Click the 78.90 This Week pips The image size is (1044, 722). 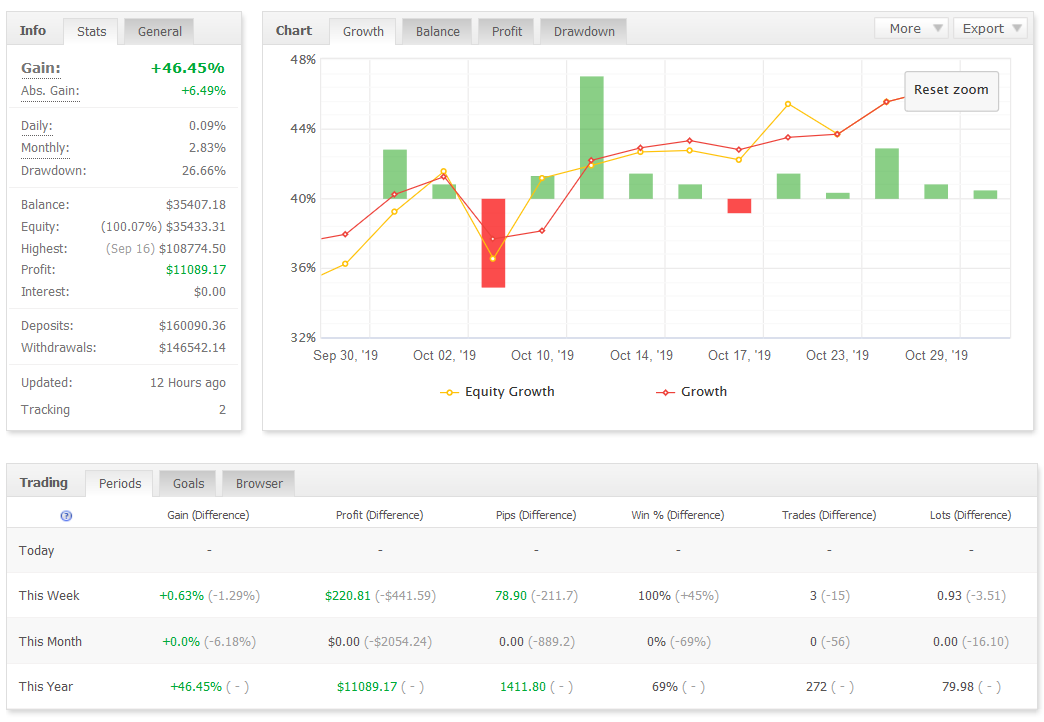coord(511,595)
